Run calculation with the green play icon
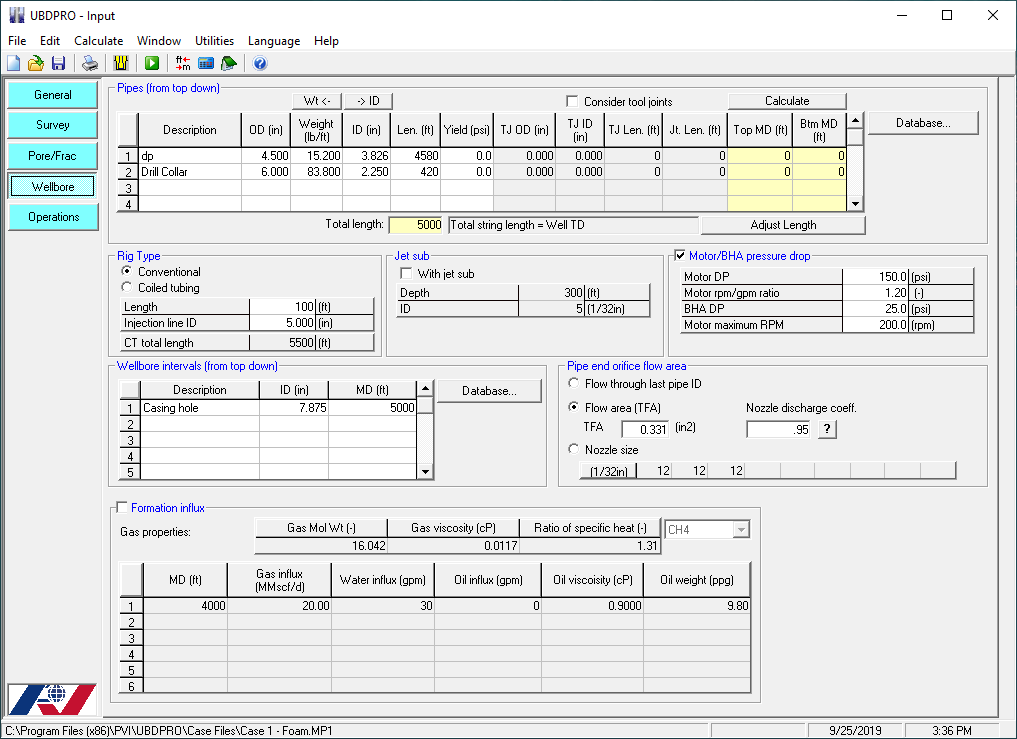The image size is (1017, 739). click(152, 63)
